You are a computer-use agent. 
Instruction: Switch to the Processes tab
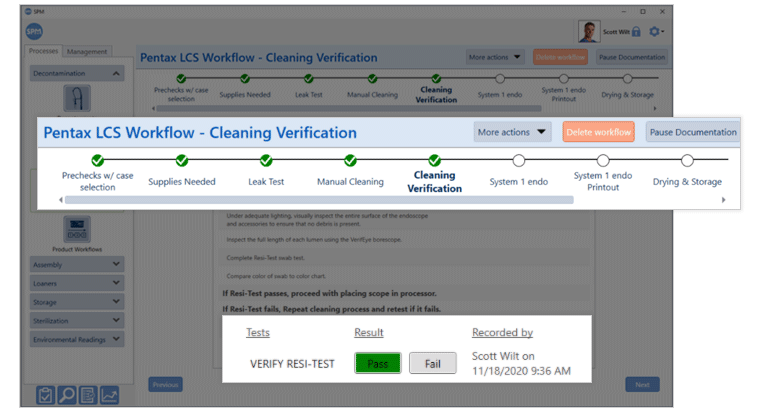[x=43, y=51]
